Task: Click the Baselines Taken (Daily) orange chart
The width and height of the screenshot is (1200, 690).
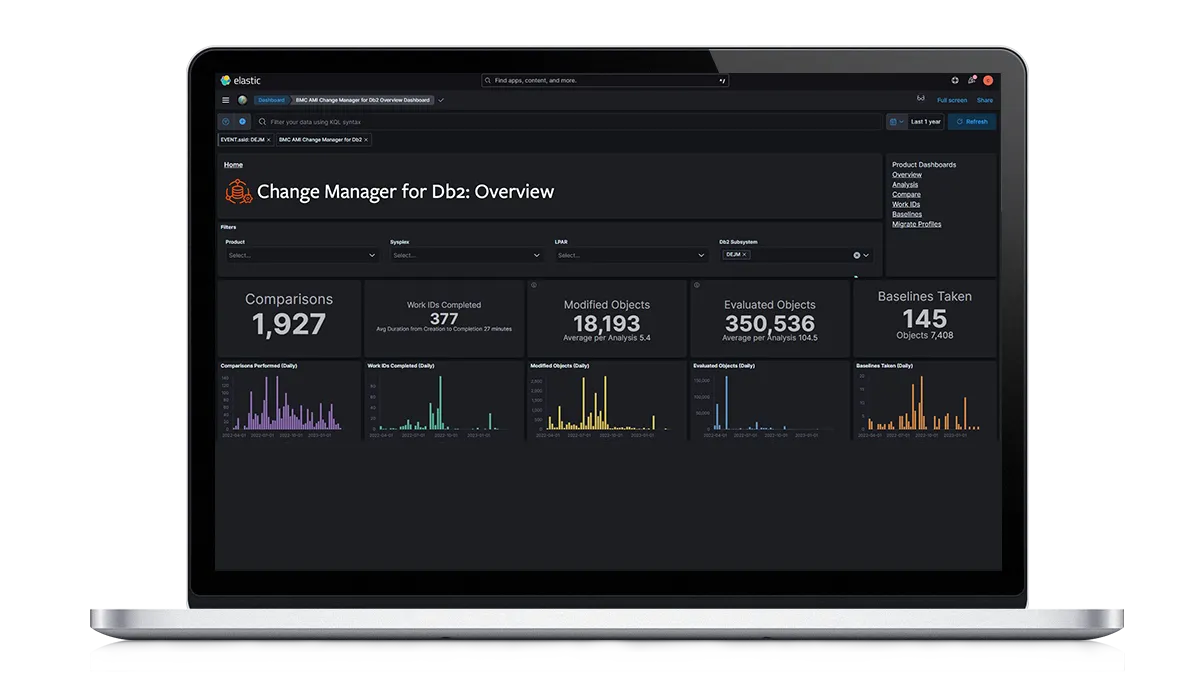Action: [924, 400]
